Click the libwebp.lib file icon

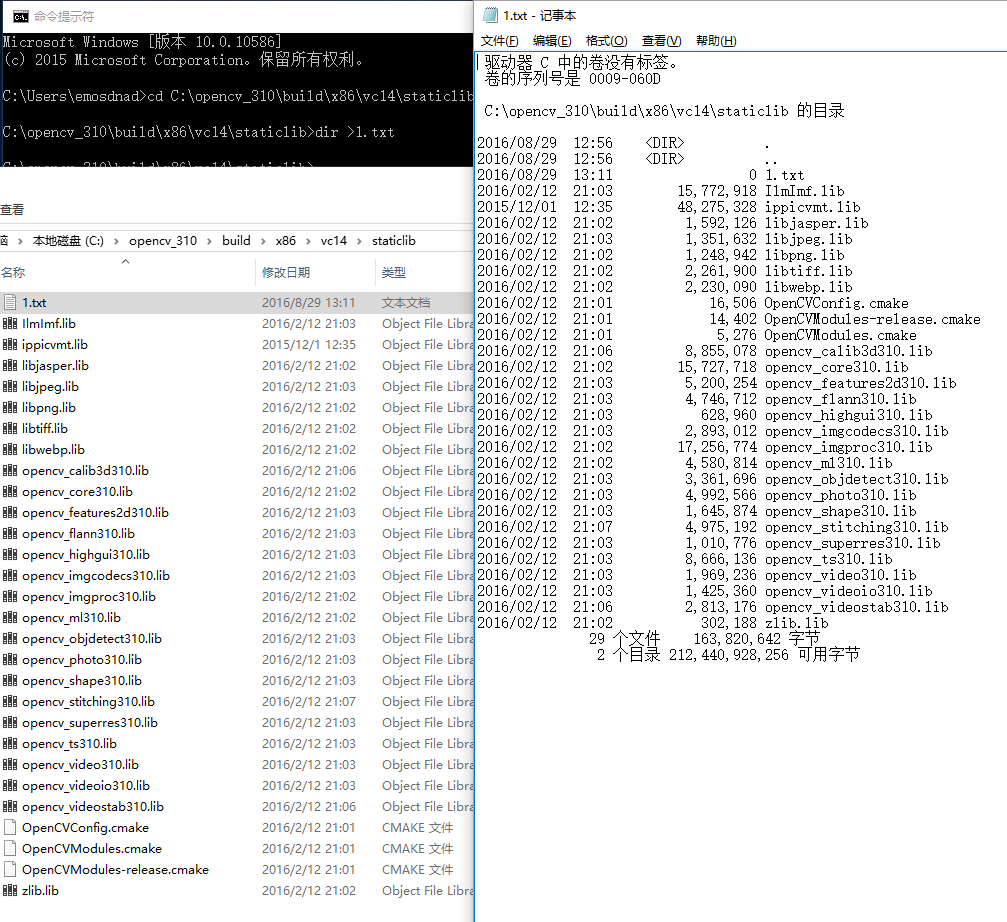point(10,449)
